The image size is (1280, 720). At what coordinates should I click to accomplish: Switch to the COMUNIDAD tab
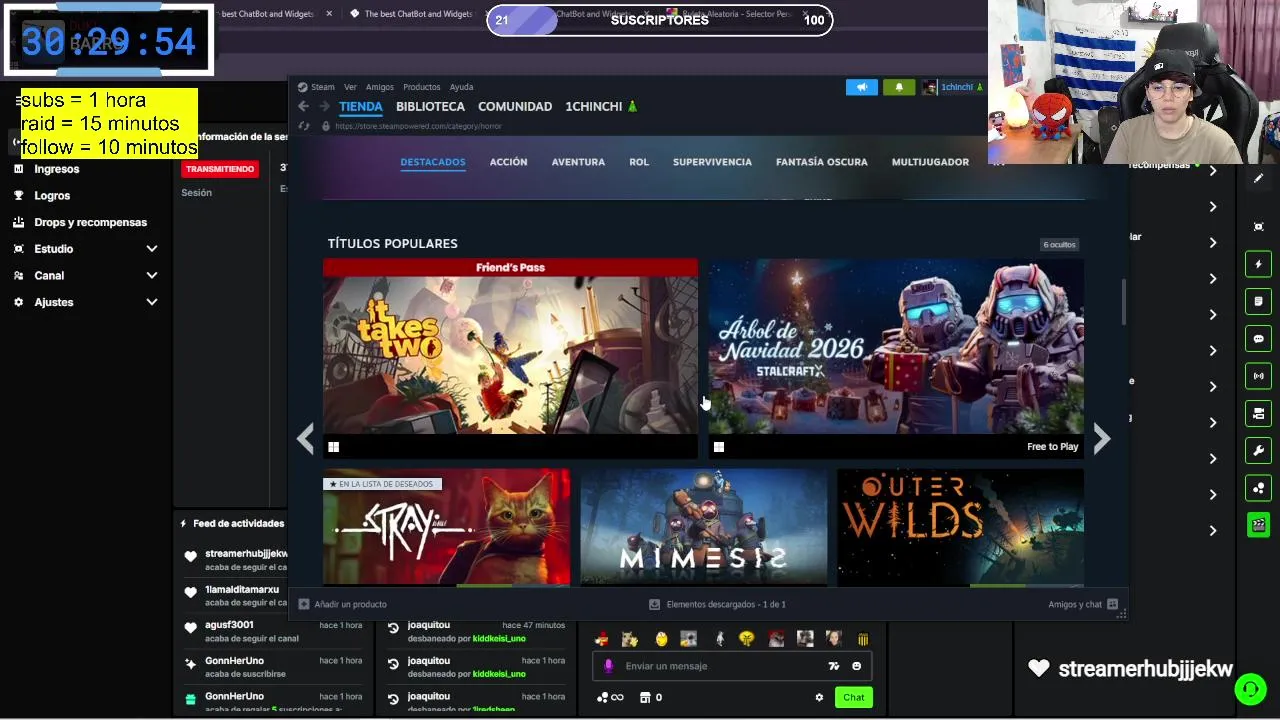click(515, 106)
